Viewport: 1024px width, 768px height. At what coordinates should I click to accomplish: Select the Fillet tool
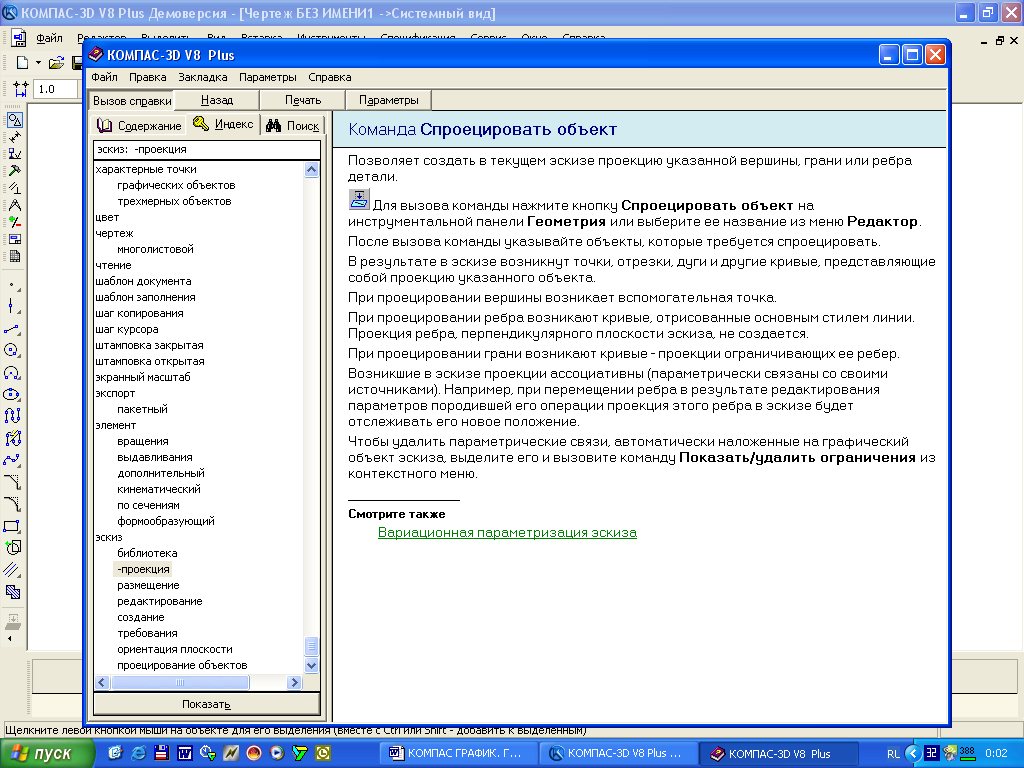click(12, 504)
